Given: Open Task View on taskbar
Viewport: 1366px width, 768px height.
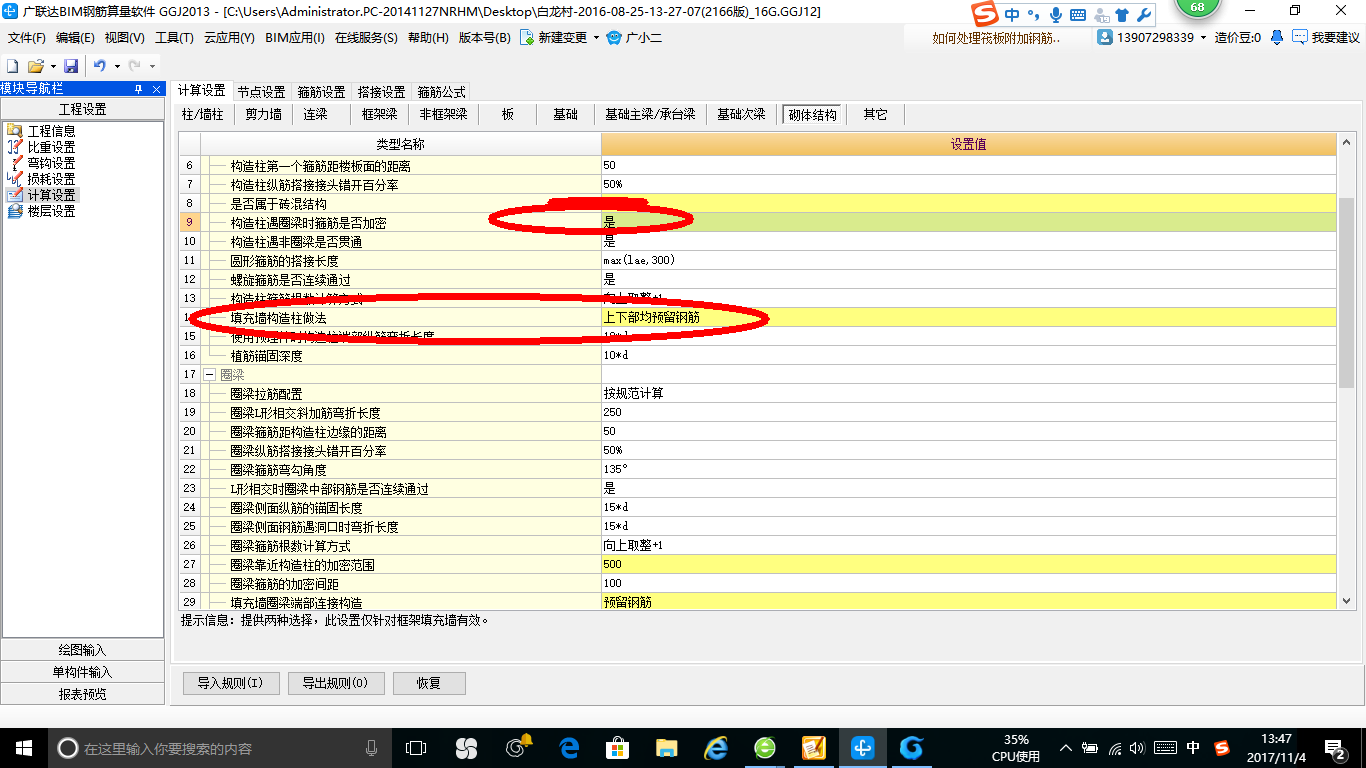Looking at the screenshot, I should pos(416,747).
